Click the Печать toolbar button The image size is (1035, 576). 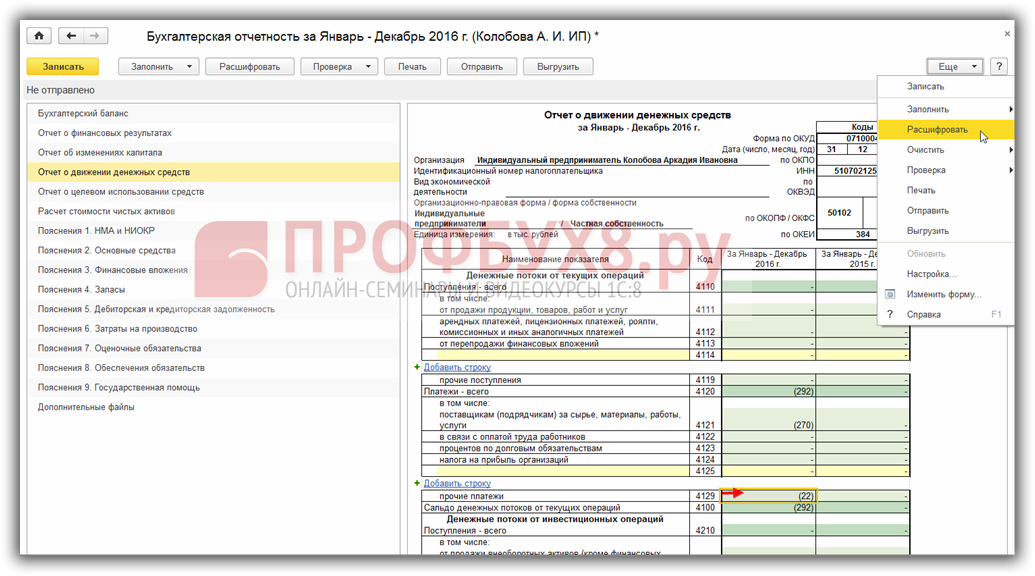click(x=413, y=67)
